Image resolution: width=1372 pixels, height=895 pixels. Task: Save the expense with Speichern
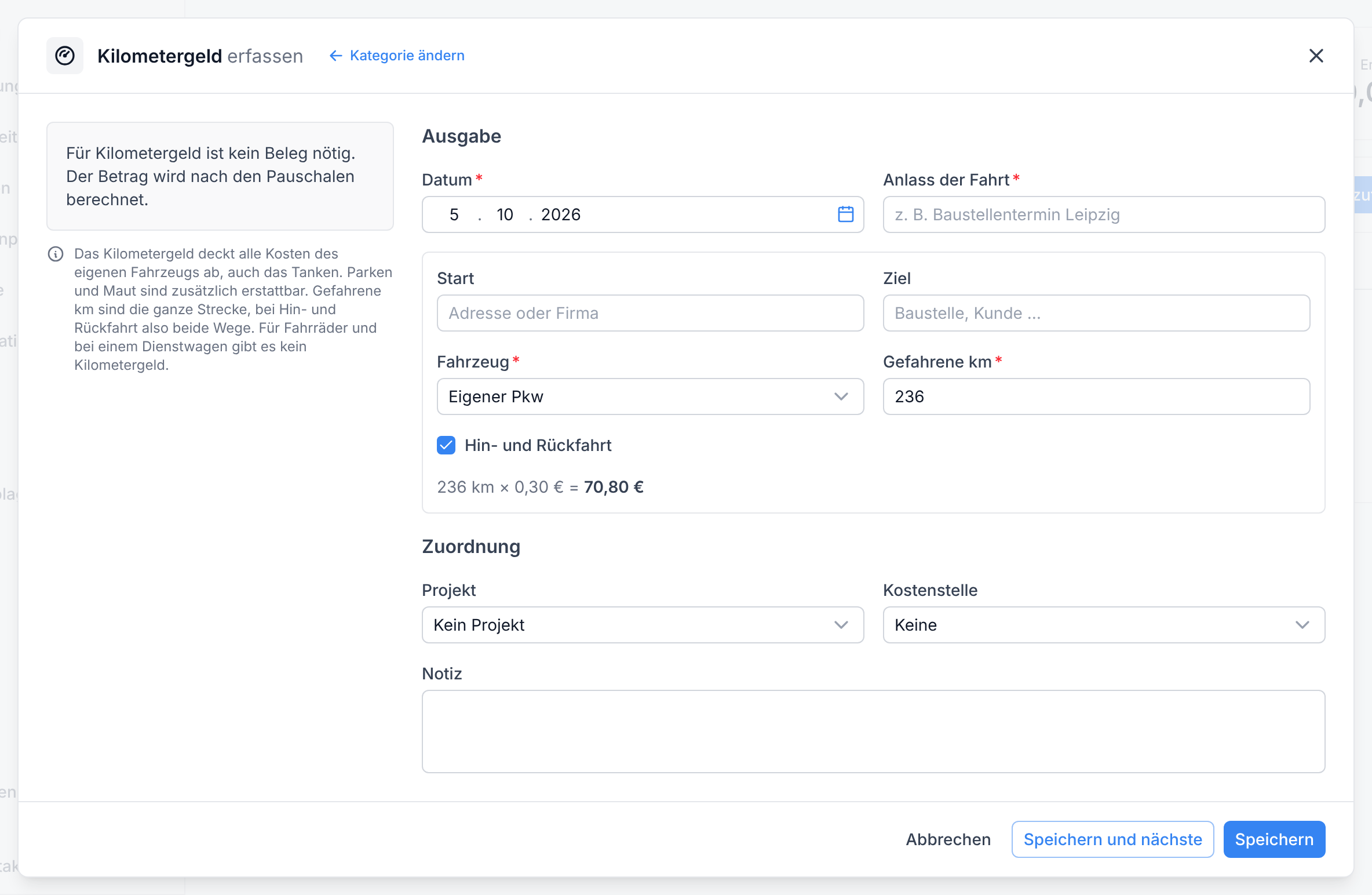tap(1274, 839)
